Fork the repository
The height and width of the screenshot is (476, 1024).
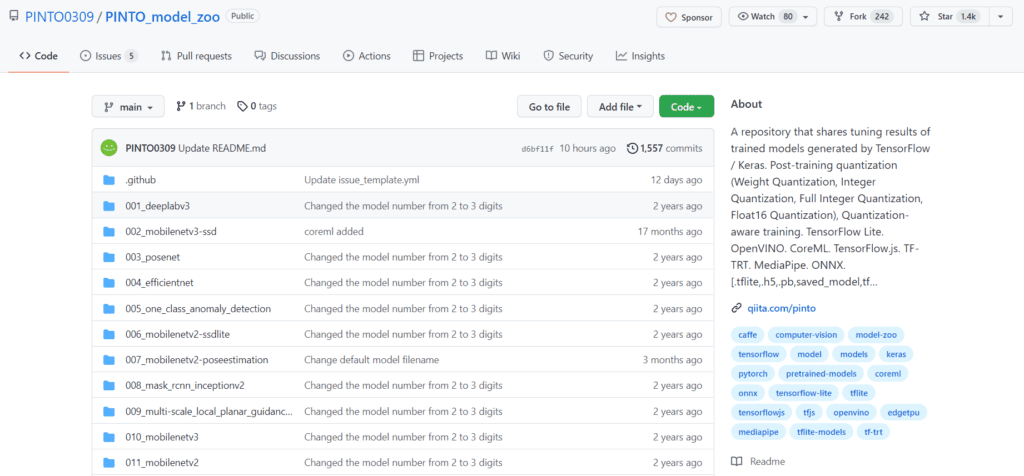point(863,17)
